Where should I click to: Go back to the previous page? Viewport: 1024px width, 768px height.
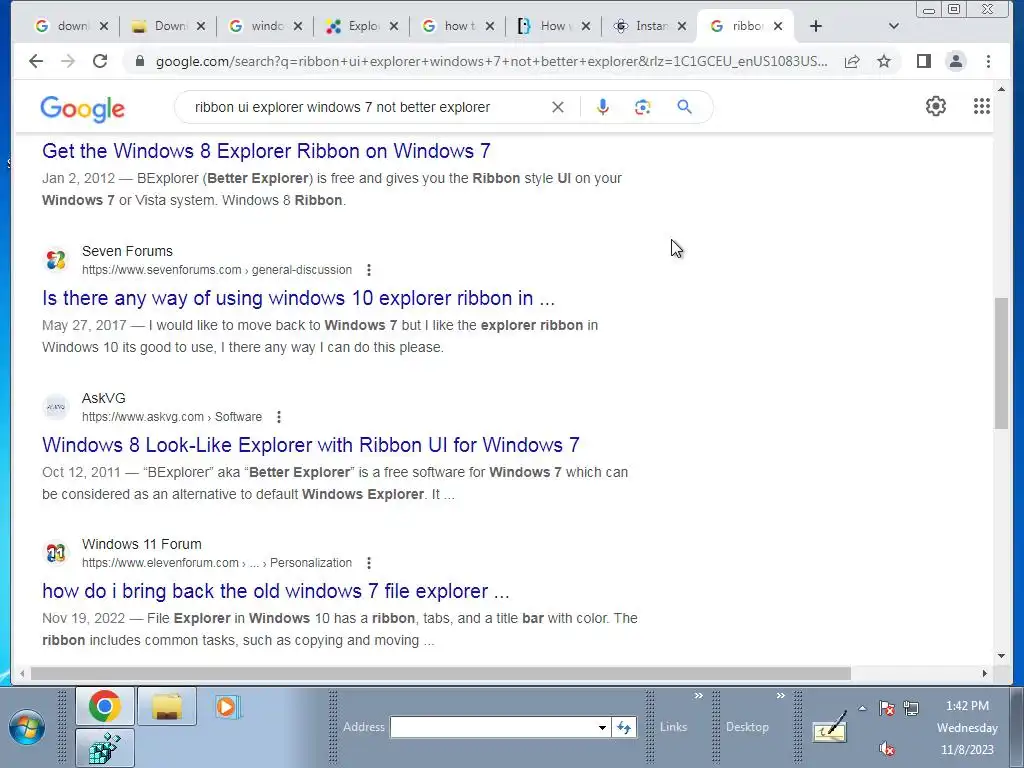[x=36, y=61]
